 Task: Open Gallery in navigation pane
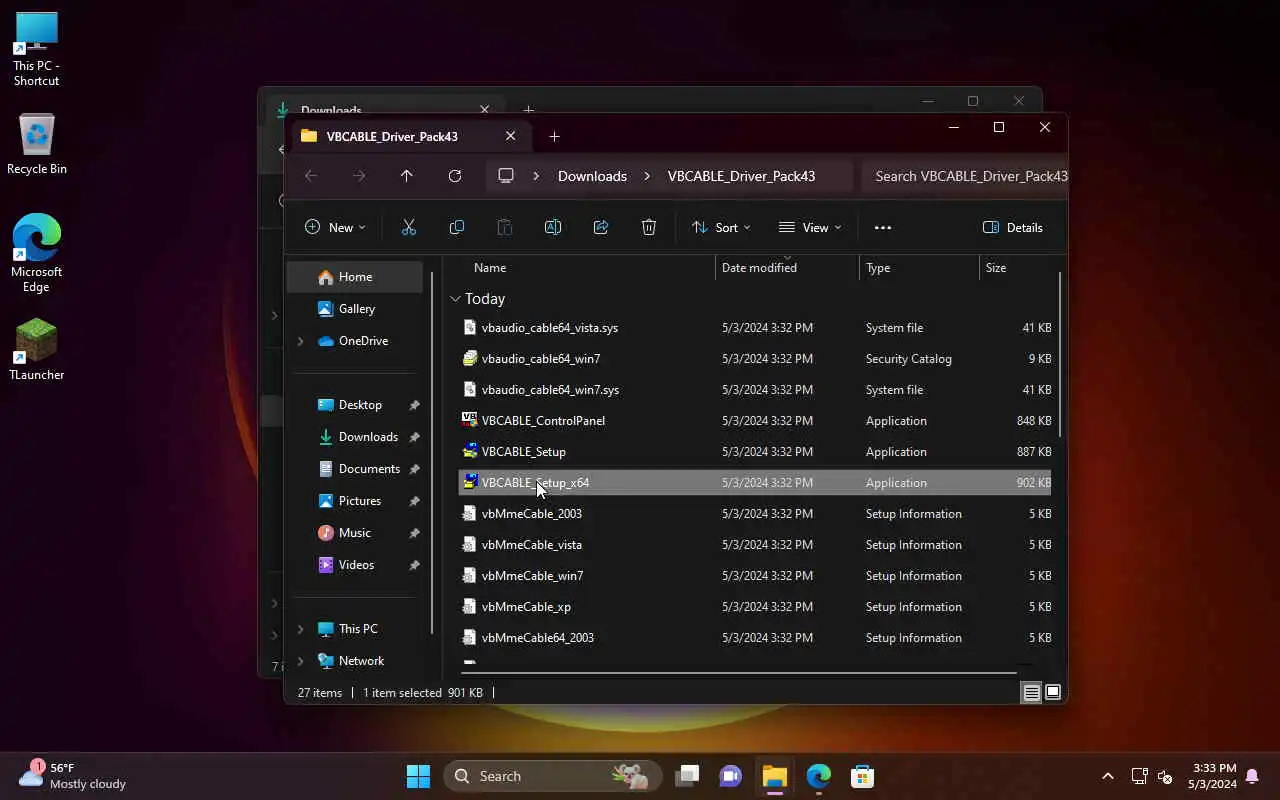[x=355, y=309]
